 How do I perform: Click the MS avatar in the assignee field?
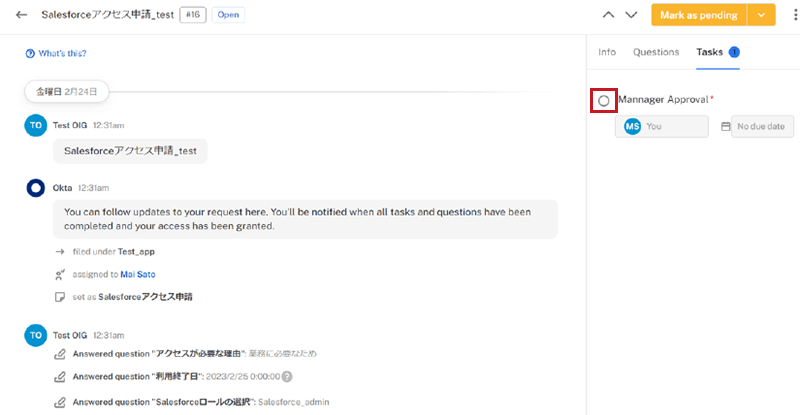(633, 127)
